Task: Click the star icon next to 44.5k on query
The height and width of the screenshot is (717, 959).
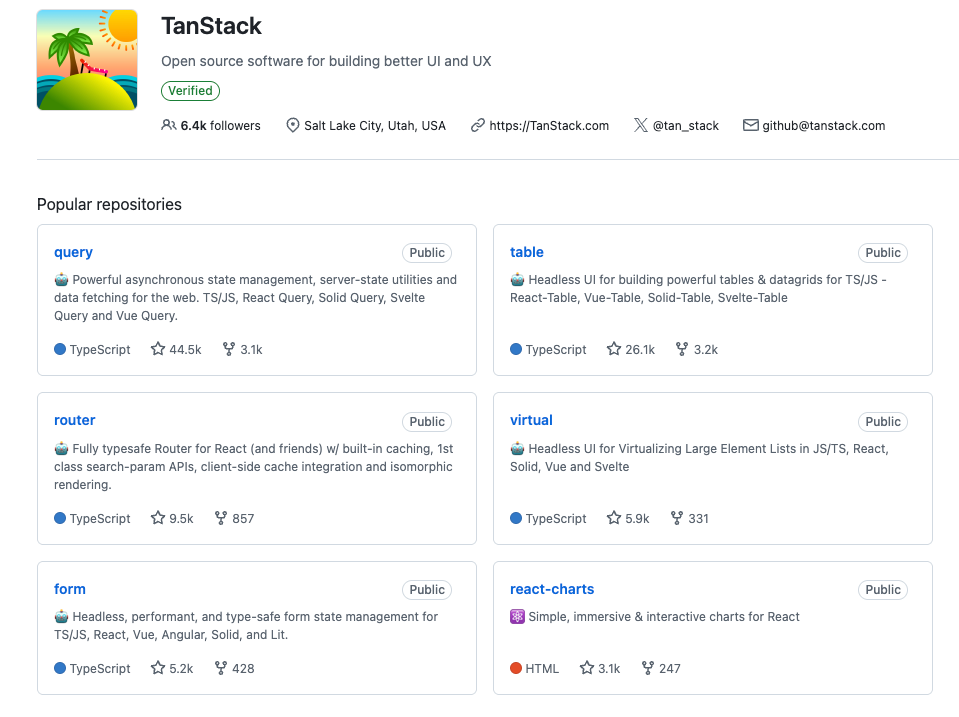Action: pyautogui.click(x=156, y=349)
